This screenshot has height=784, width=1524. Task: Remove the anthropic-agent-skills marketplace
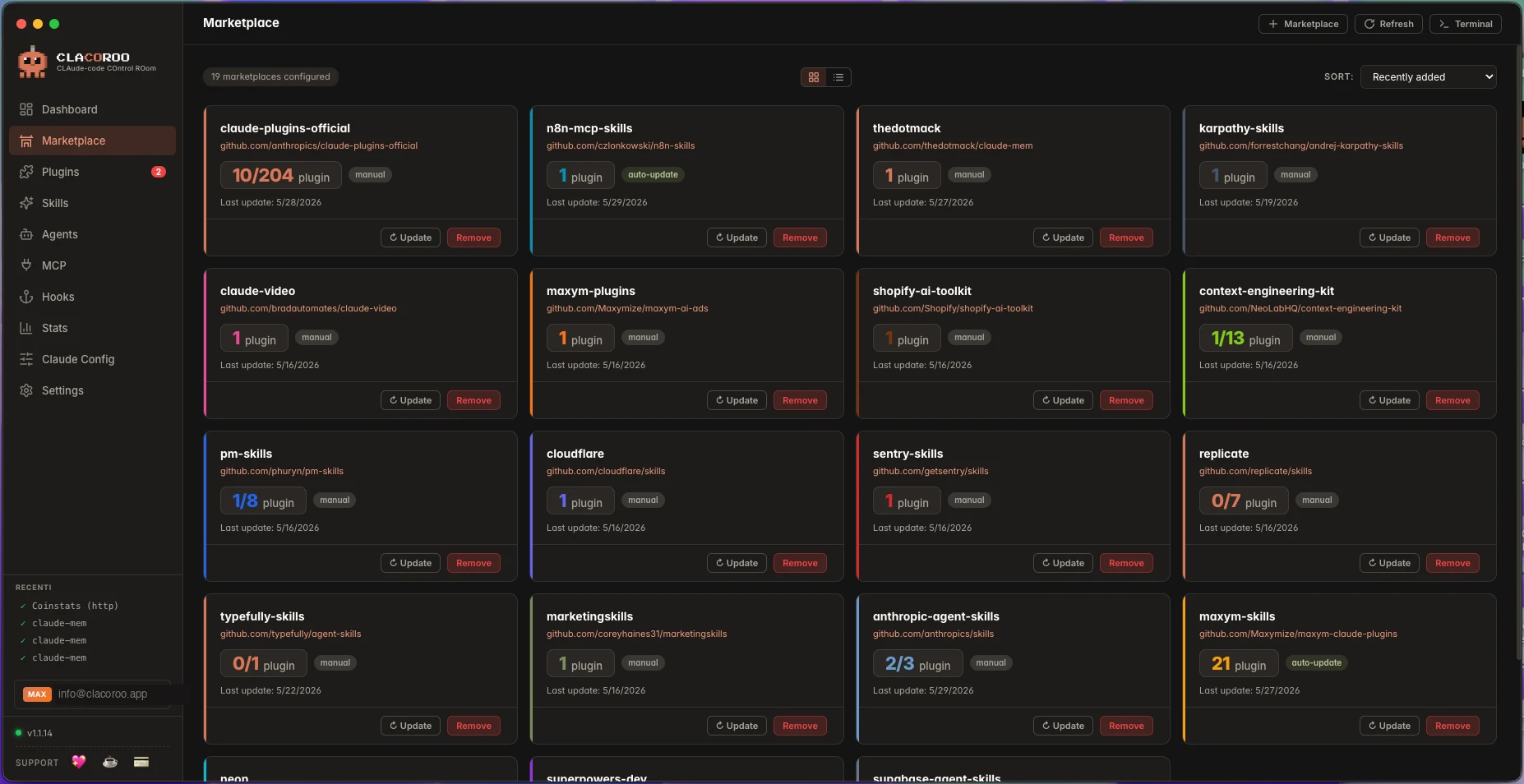[1126, 726]
